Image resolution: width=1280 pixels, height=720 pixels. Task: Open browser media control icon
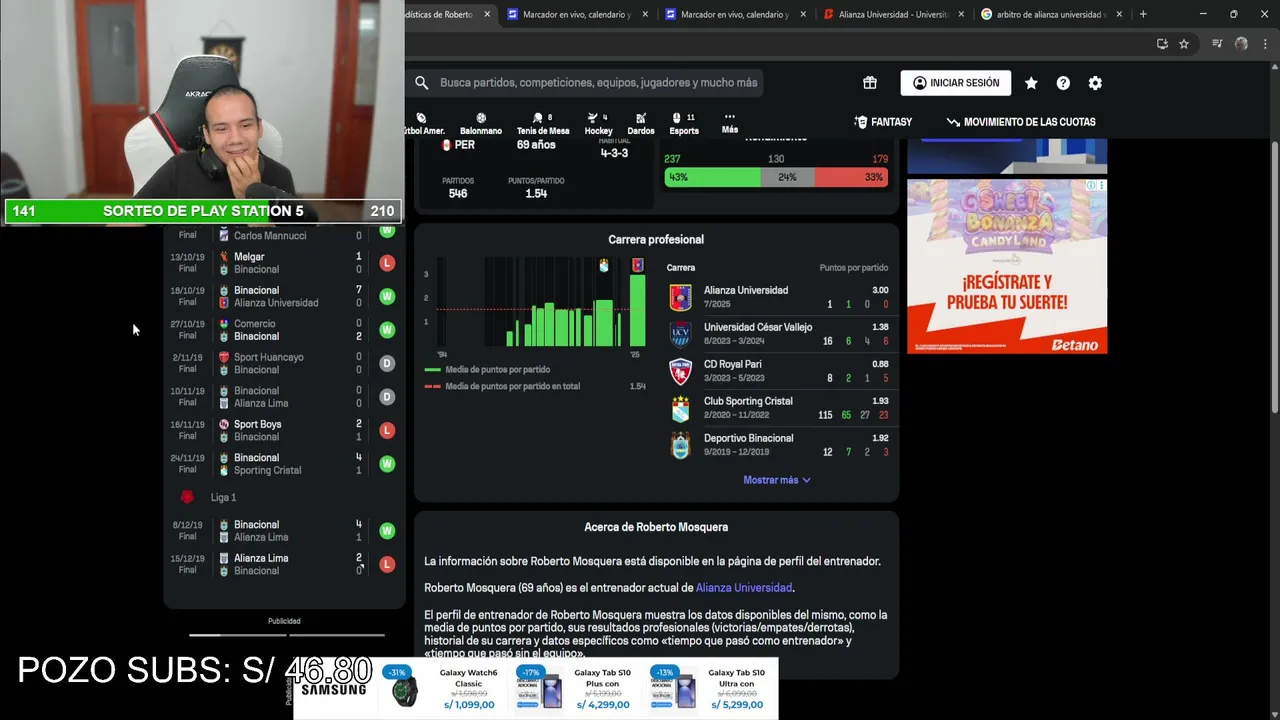[x=1217, y=44]
